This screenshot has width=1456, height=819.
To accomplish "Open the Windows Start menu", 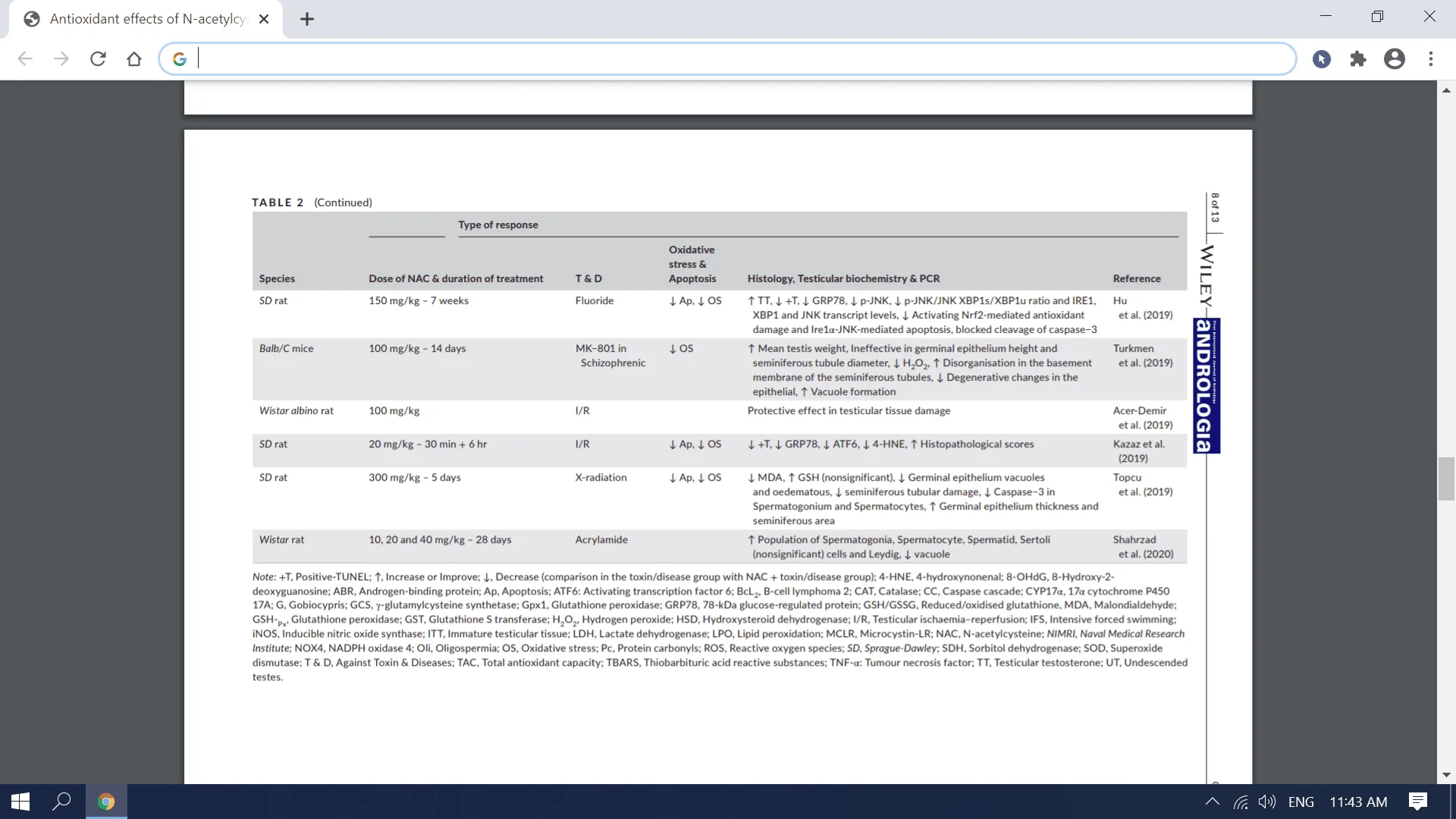I will point(20,802).
